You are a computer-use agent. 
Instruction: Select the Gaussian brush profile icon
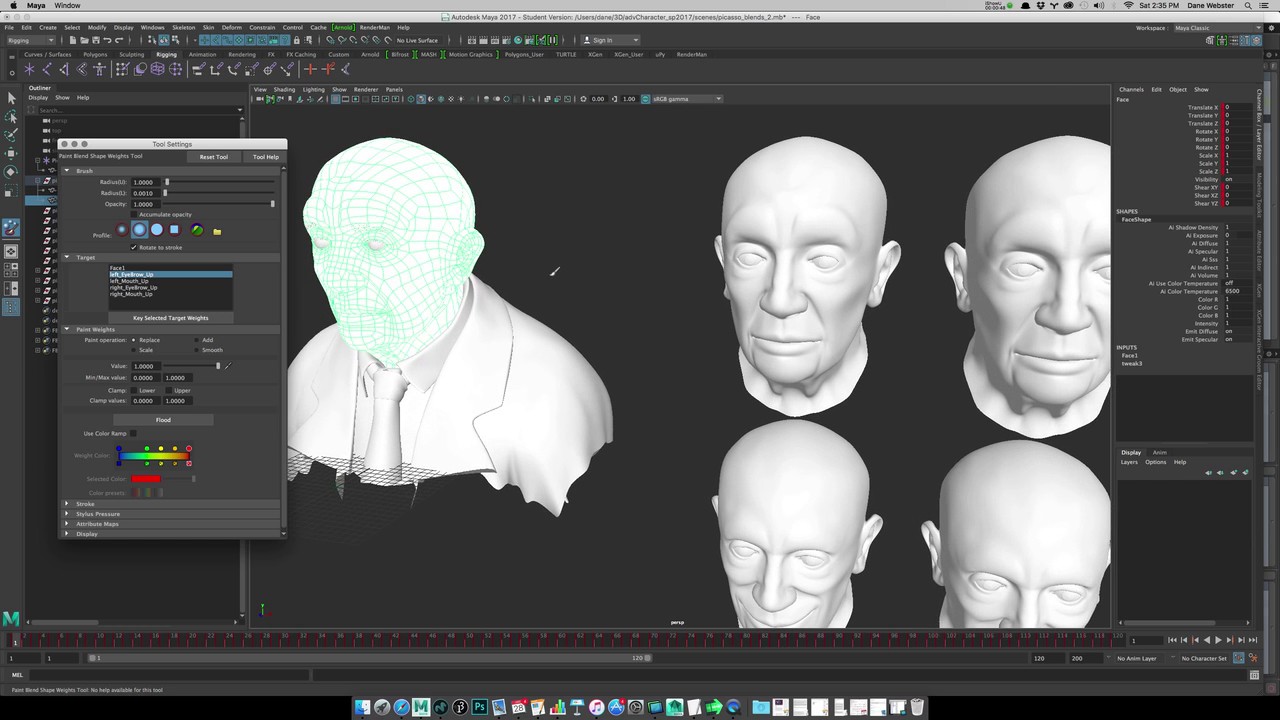click(x=122, y=230)
